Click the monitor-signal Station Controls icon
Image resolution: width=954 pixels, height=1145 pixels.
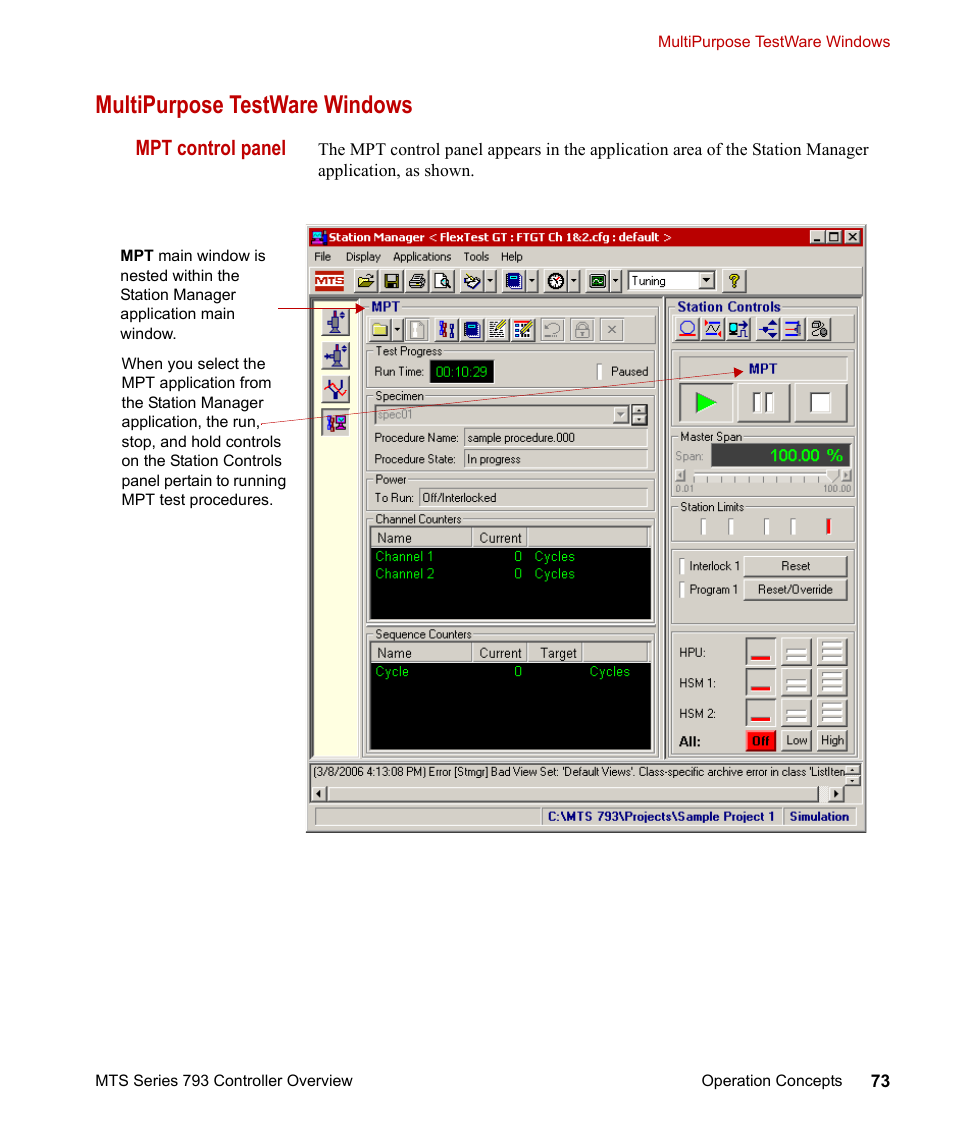click(x=738, y=329)
